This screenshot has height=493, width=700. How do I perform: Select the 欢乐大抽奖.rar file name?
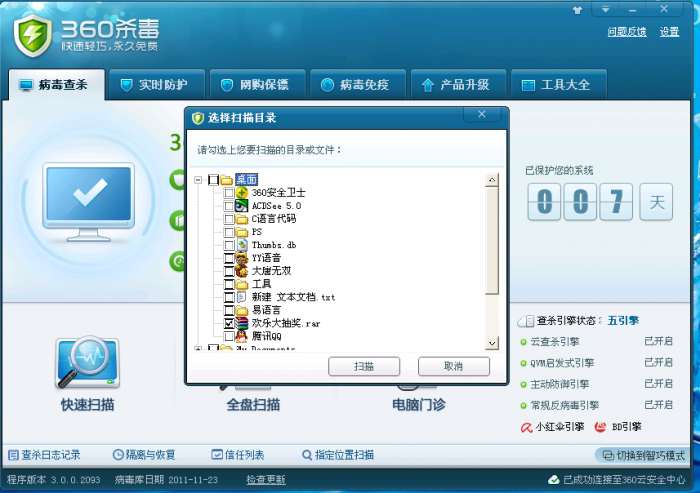tap(286, 323)
